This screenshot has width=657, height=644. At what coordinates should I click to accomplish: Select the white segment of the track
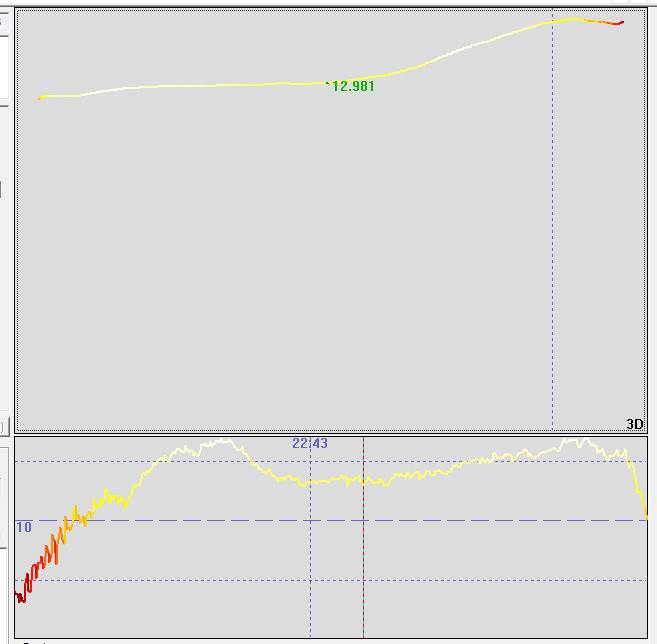tap(110, 90)
